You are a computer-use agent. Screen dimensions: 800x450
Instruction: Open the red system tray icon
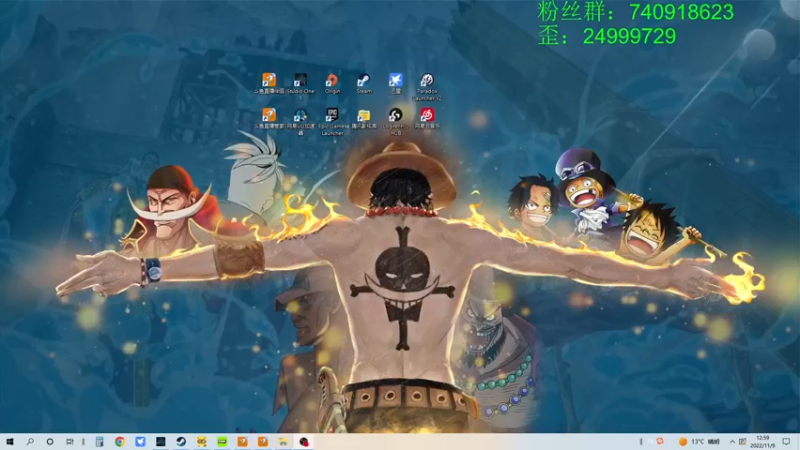pyautogui.click(x=660, y=441)
